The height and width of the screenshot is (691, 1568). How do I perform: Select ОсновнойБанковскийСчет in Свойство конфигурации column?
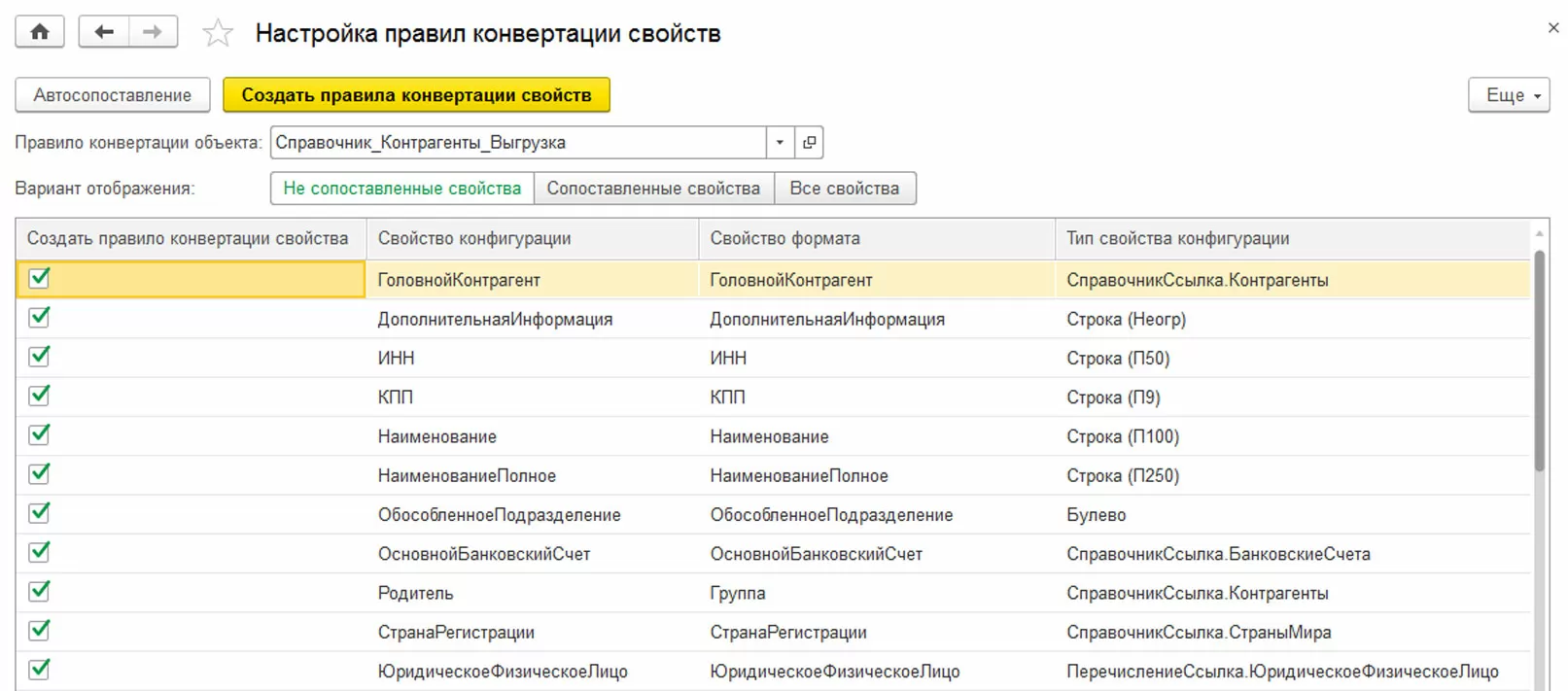(x=533, y=554)
